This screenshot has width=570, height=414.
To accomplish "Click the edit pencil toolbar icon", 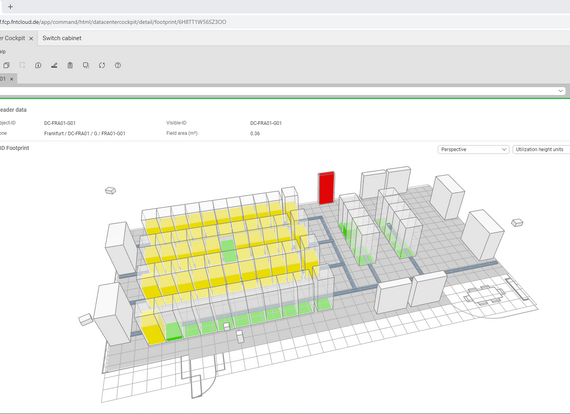I will pos(54,65).
